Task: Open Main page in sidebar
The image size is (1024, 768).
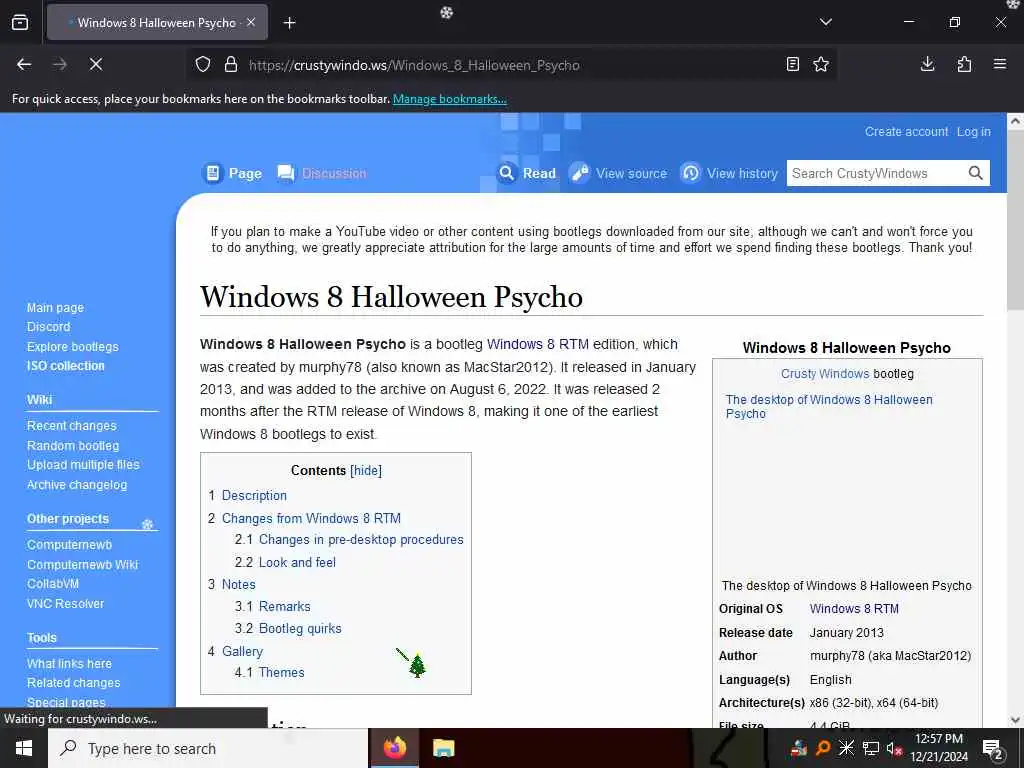Action: 56,307
